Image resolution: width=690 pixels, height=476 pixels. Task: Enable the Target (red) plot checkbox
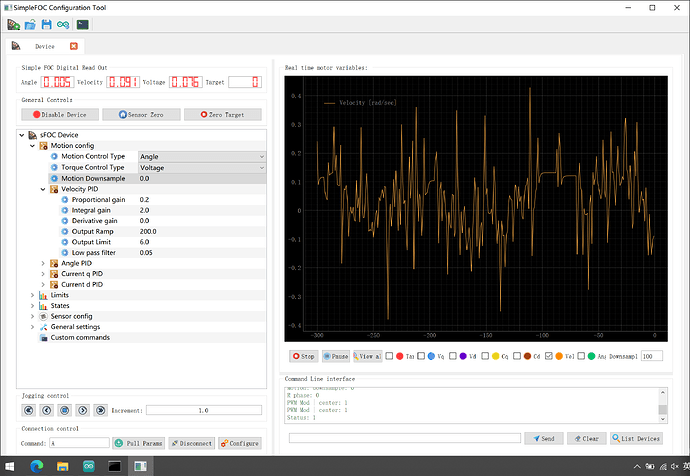389,356
